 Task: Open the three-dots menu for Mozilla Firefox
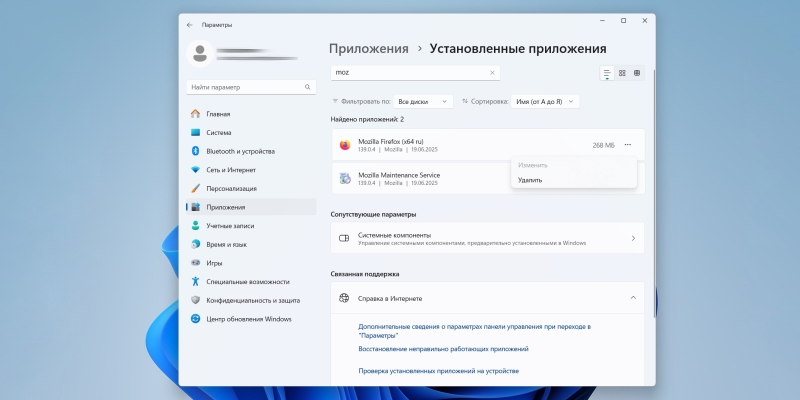click(628, 145)
